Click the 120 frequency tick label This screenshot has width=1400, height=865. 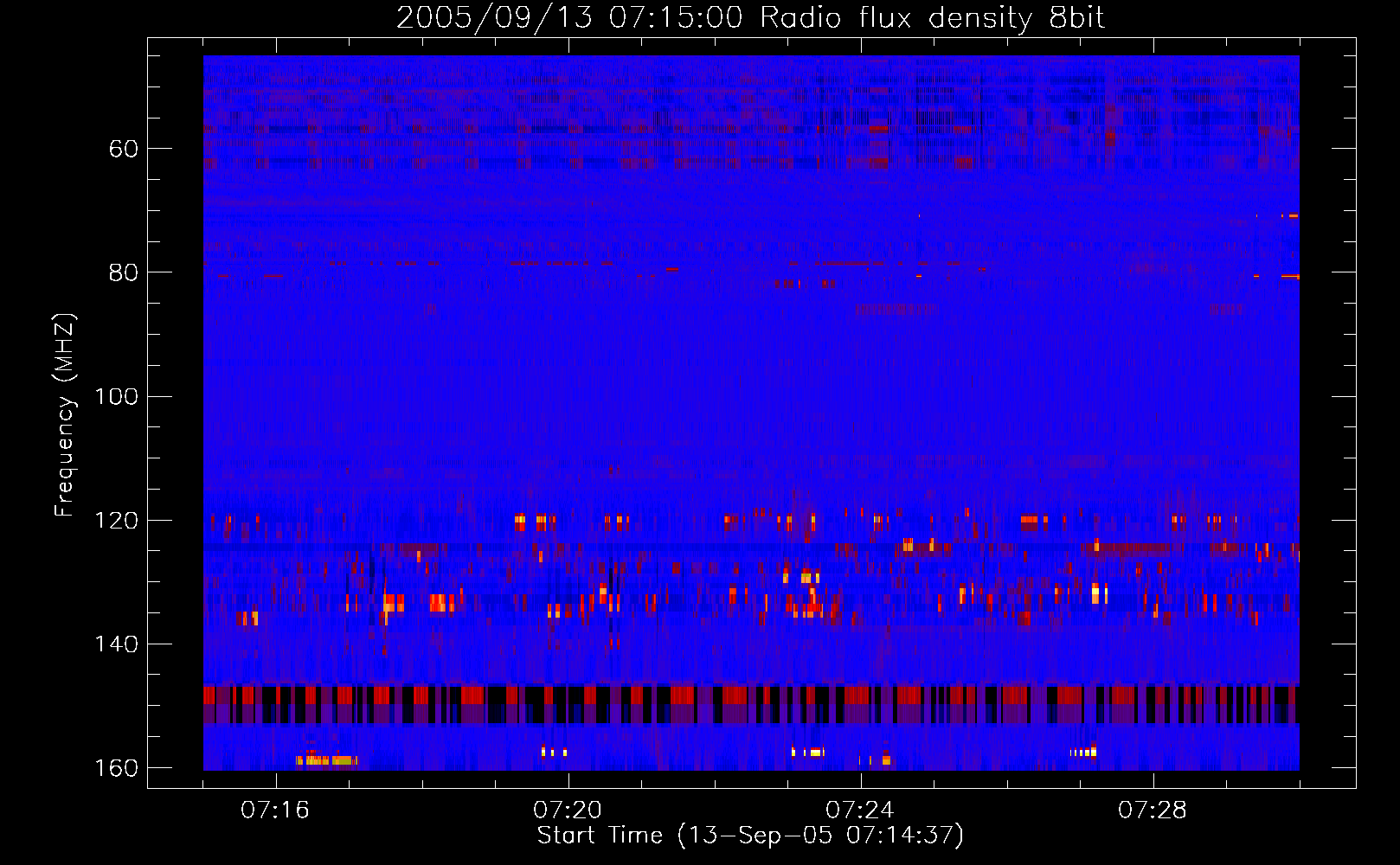[116, 521]
